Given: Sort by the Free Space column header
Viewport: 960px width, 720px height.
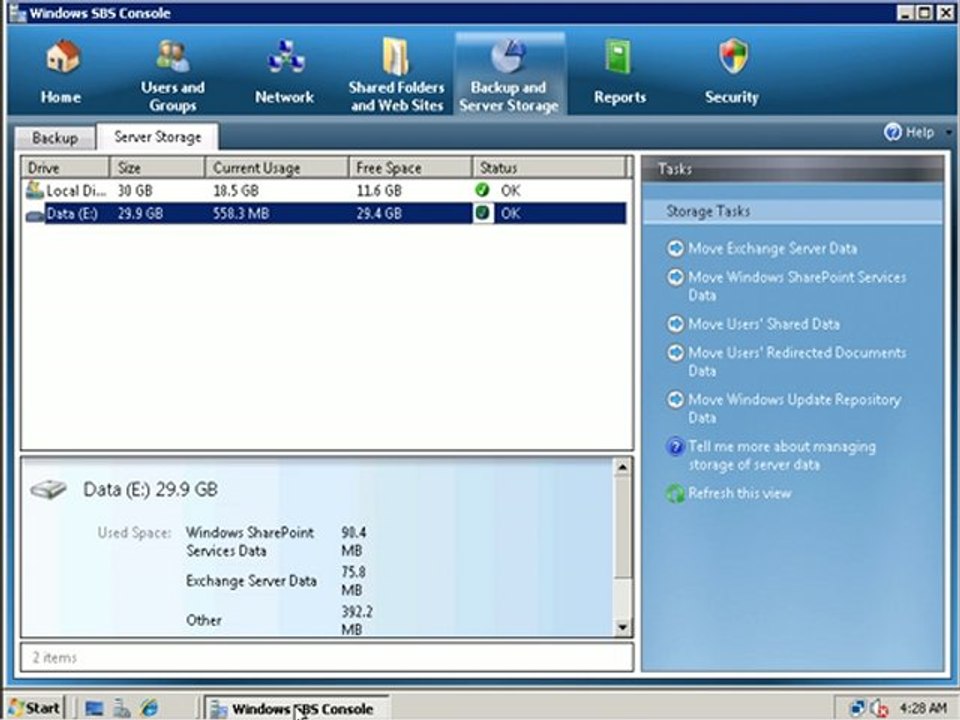Looking at the screenshot, I should [x=410, y=168].
